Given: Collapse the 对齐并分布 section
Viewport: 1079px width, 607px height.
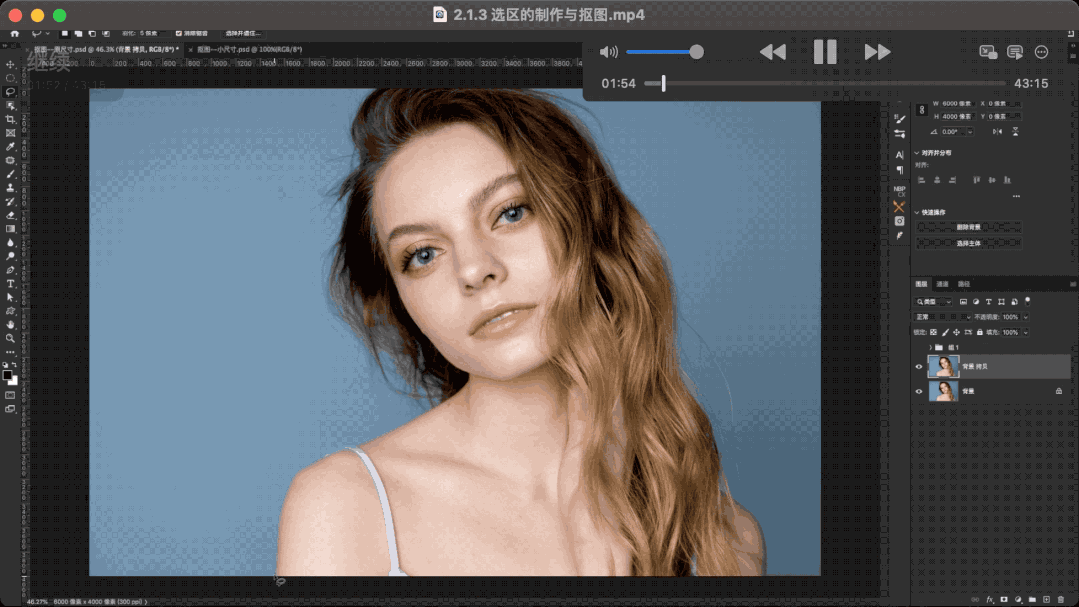Looking at the screenshot, I should pyautogui.click(x=917, y=153).
